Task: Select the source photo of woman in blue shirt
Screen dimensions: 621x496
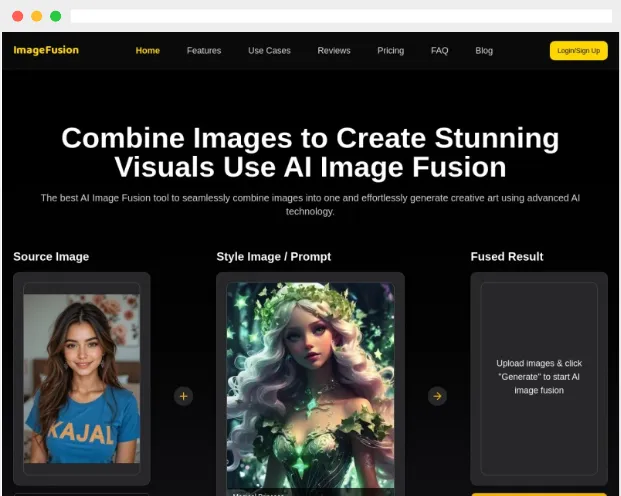Action: [82, 377]
